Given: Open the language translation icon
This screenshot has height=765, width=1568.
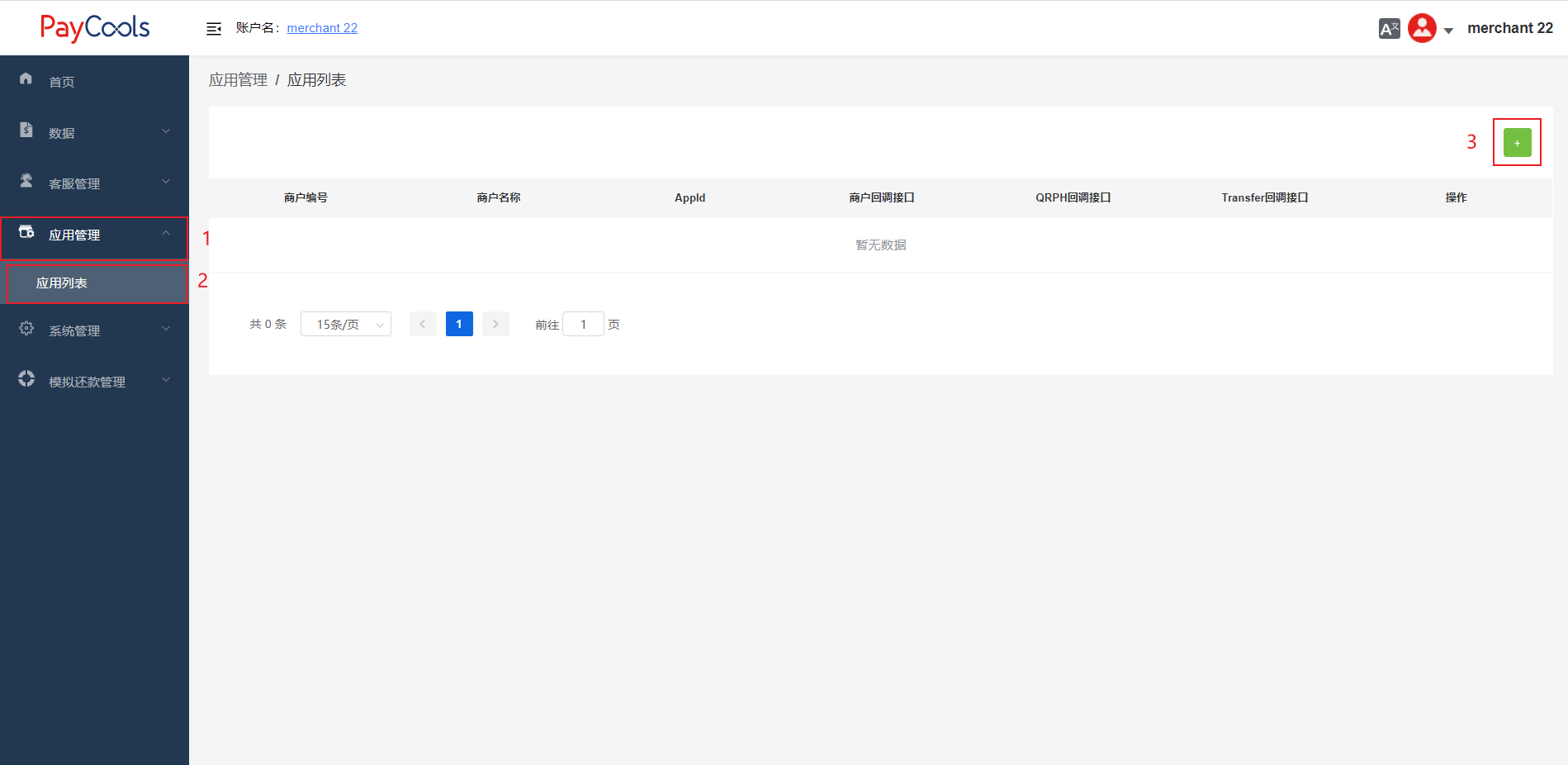Looking at the screenshot, I should pyautogui.click(x=1389, y=29).
